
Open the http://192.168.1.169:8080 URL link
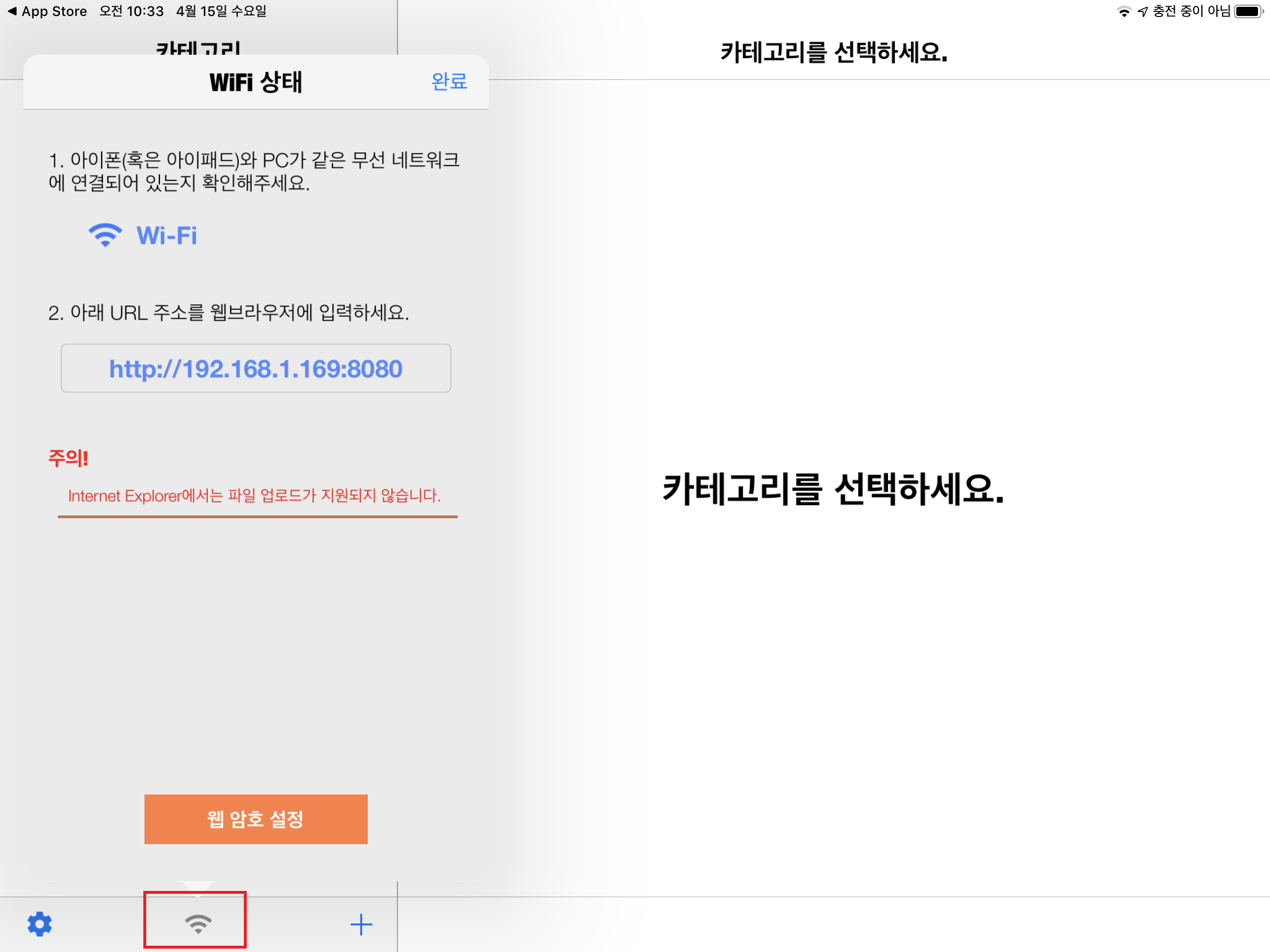(x=255, y=368)
